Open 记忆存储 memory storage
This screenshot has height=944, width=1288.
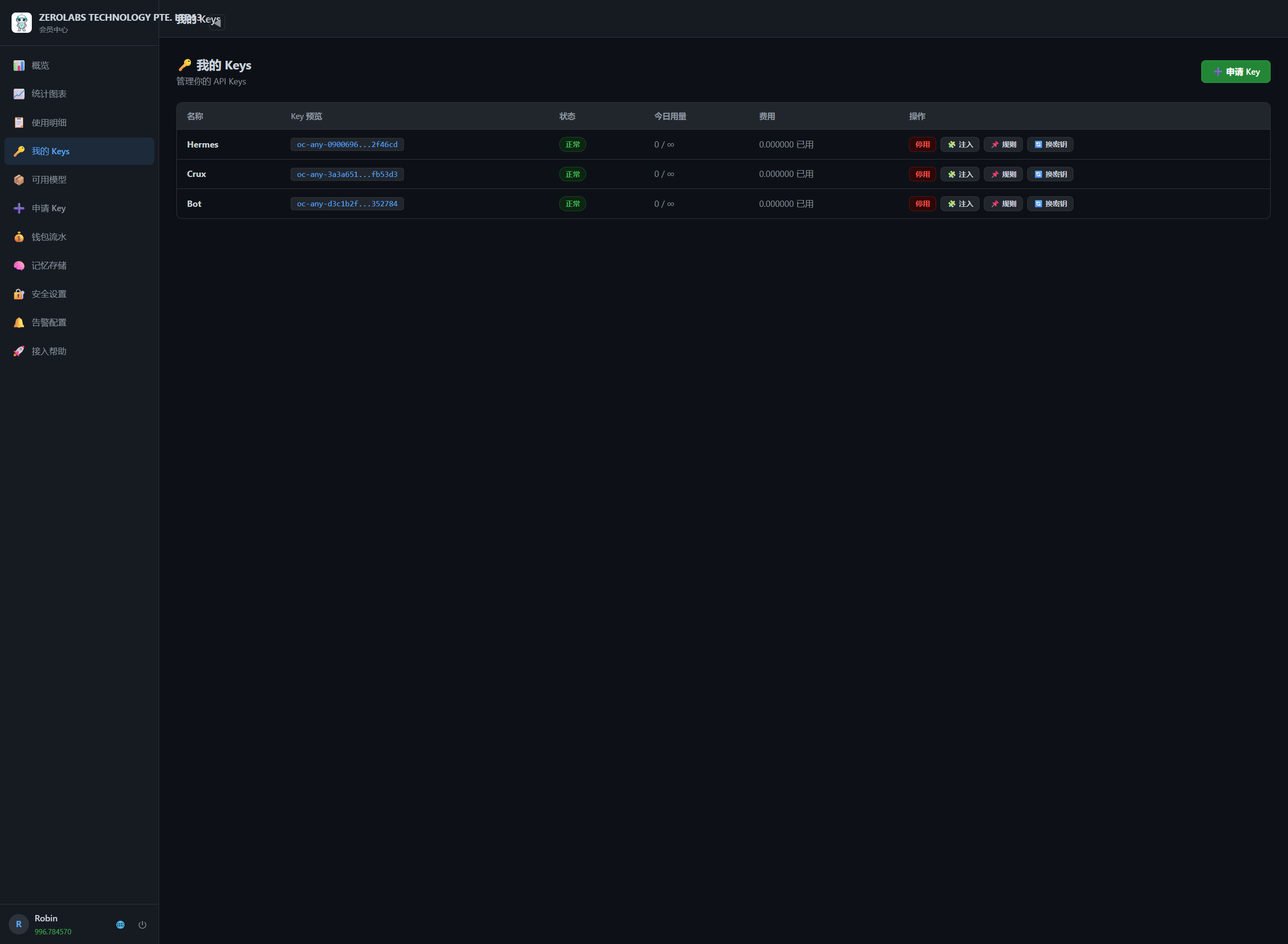click(80, 265)
